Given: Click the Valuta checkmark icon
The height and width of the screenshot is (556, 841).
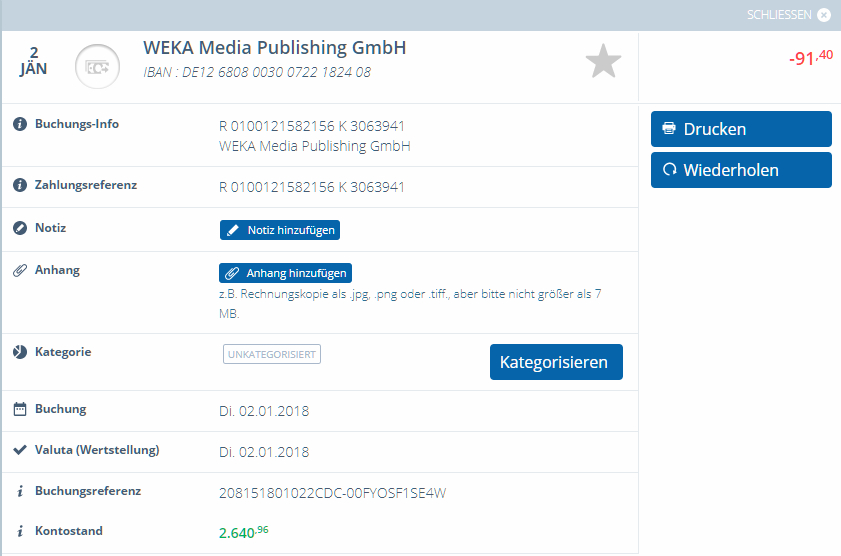Looking at the screenshot, I should point(20,450).
